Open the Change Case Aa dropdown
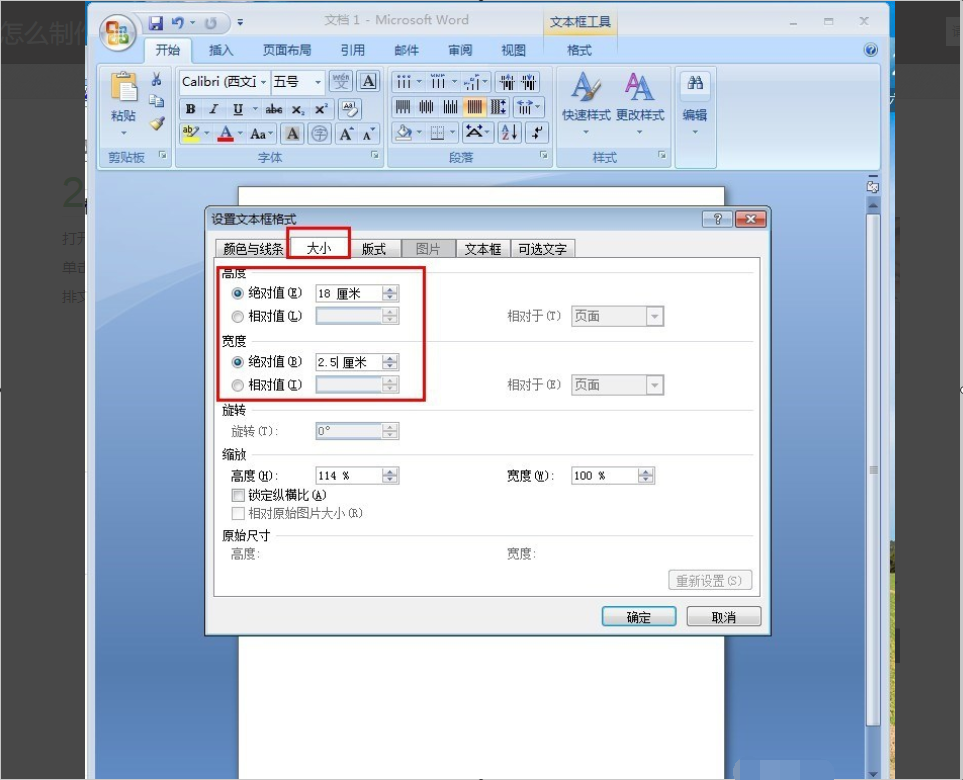Viewport: 963px width, 780px height. click(261, 133)
